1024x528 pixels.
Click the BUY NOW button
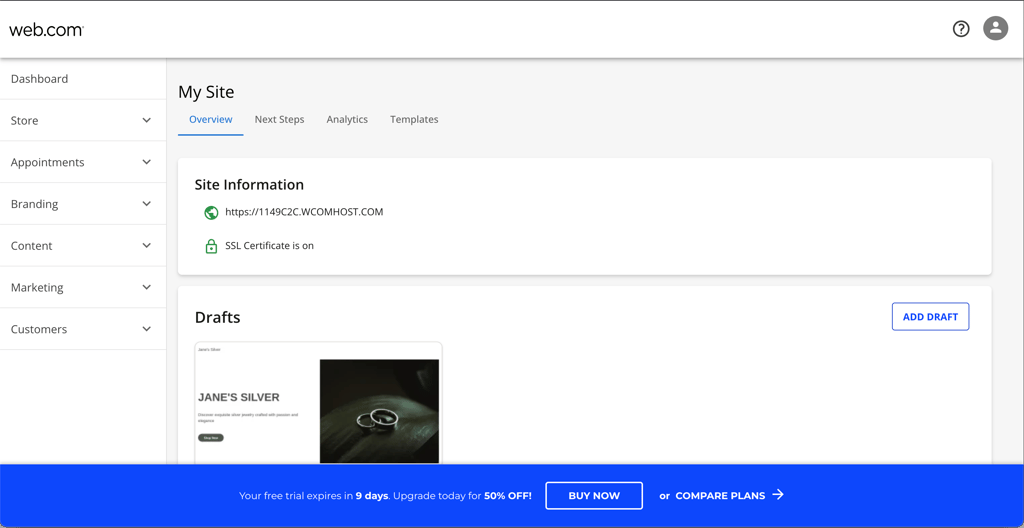coord(594,495)
